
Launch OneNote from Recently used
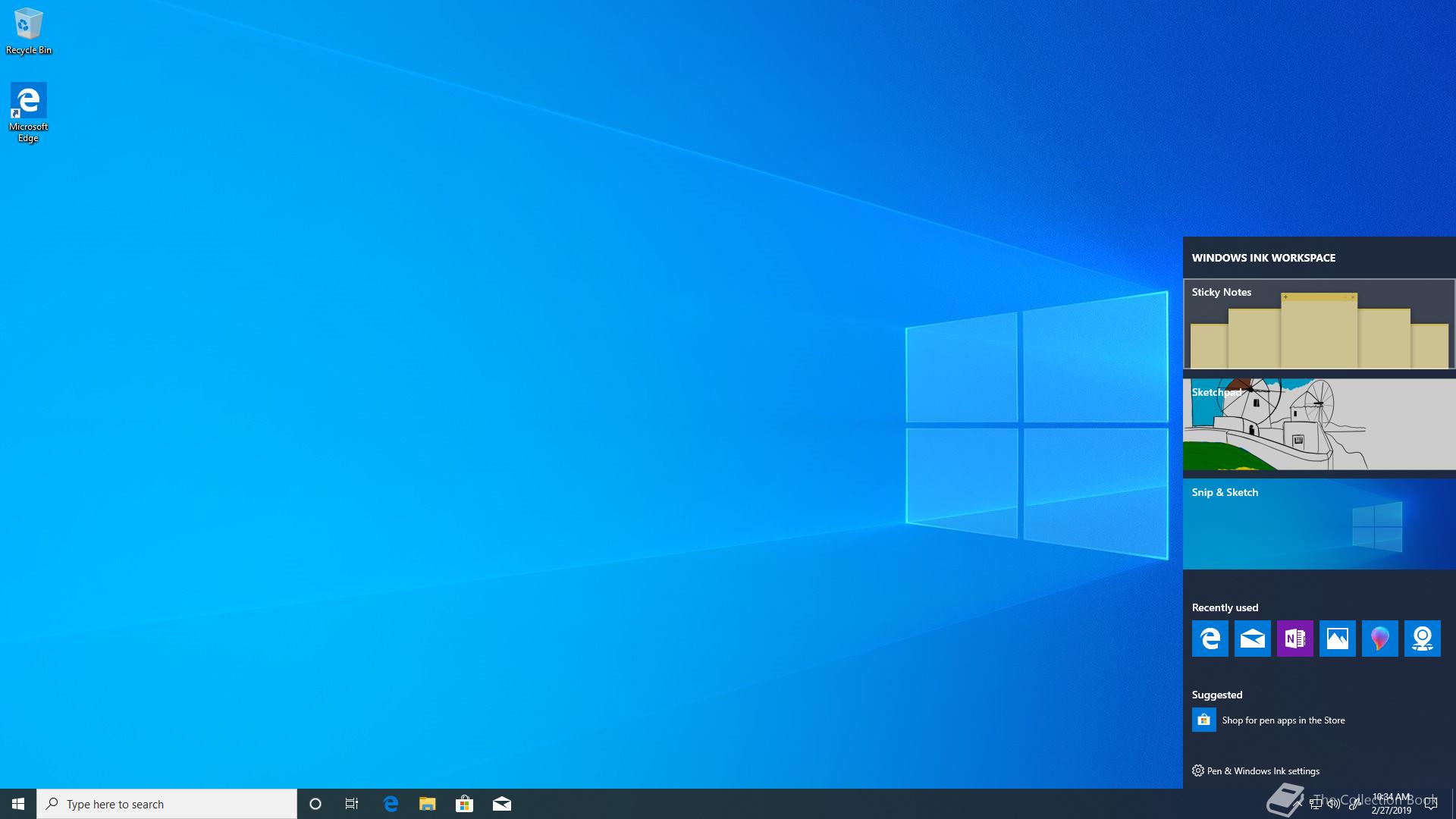click(x=1294, y=639)
